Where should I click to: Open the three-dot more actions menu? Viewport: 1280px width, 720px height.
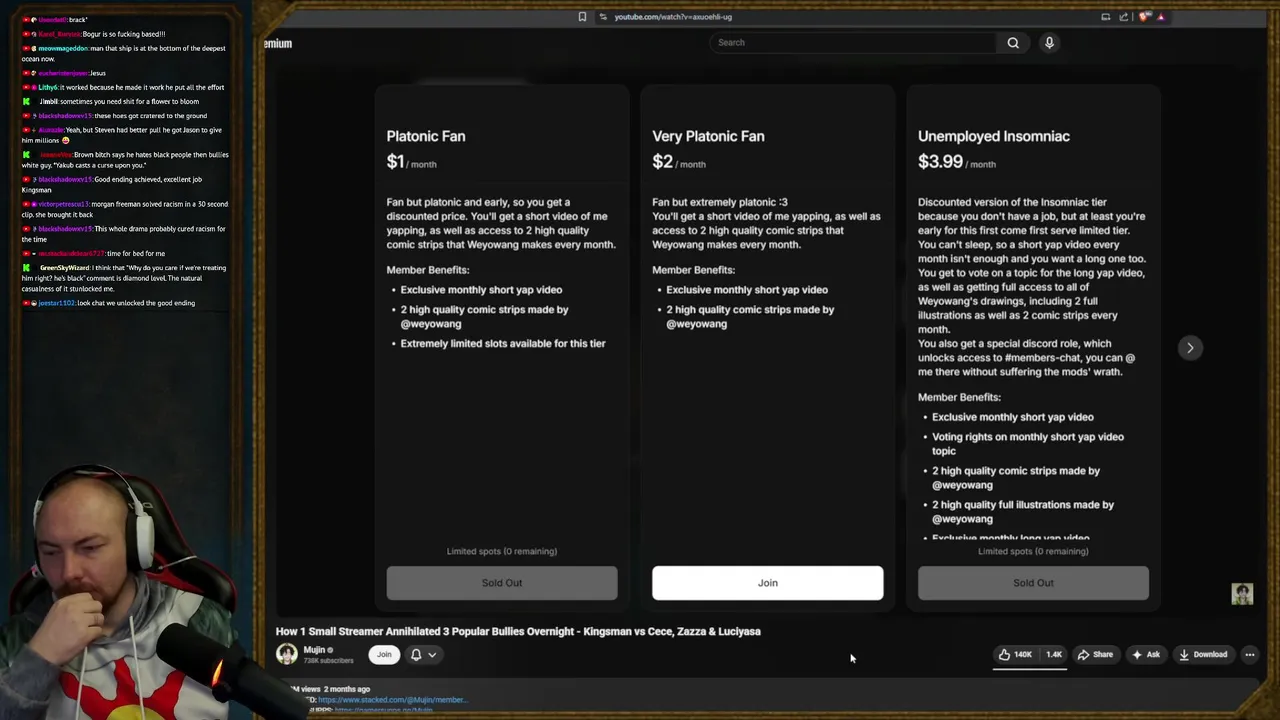coord(1249,654)
